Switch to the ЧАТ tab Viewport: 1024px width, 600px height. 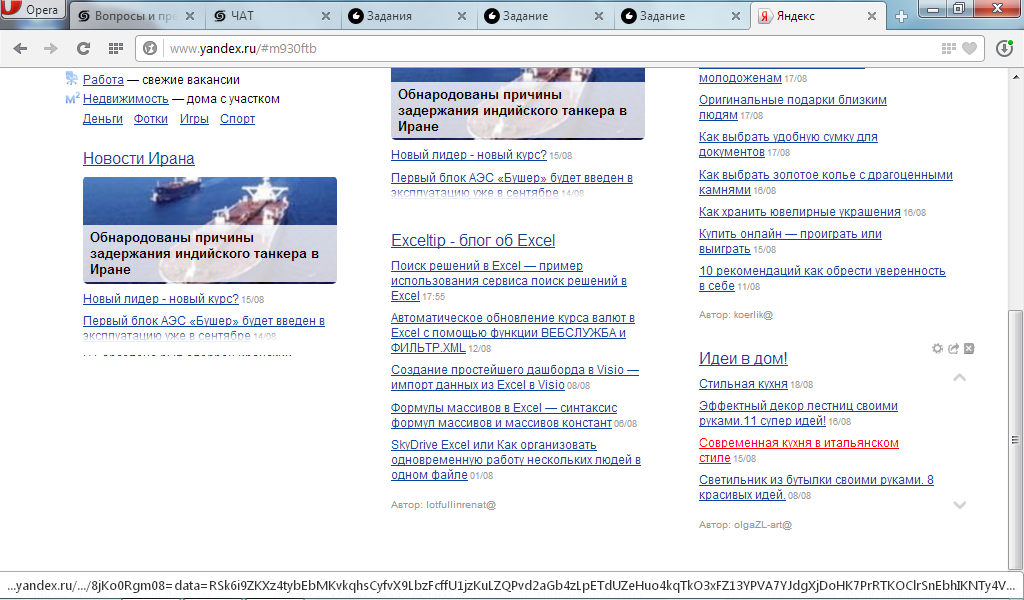(274, 16)
